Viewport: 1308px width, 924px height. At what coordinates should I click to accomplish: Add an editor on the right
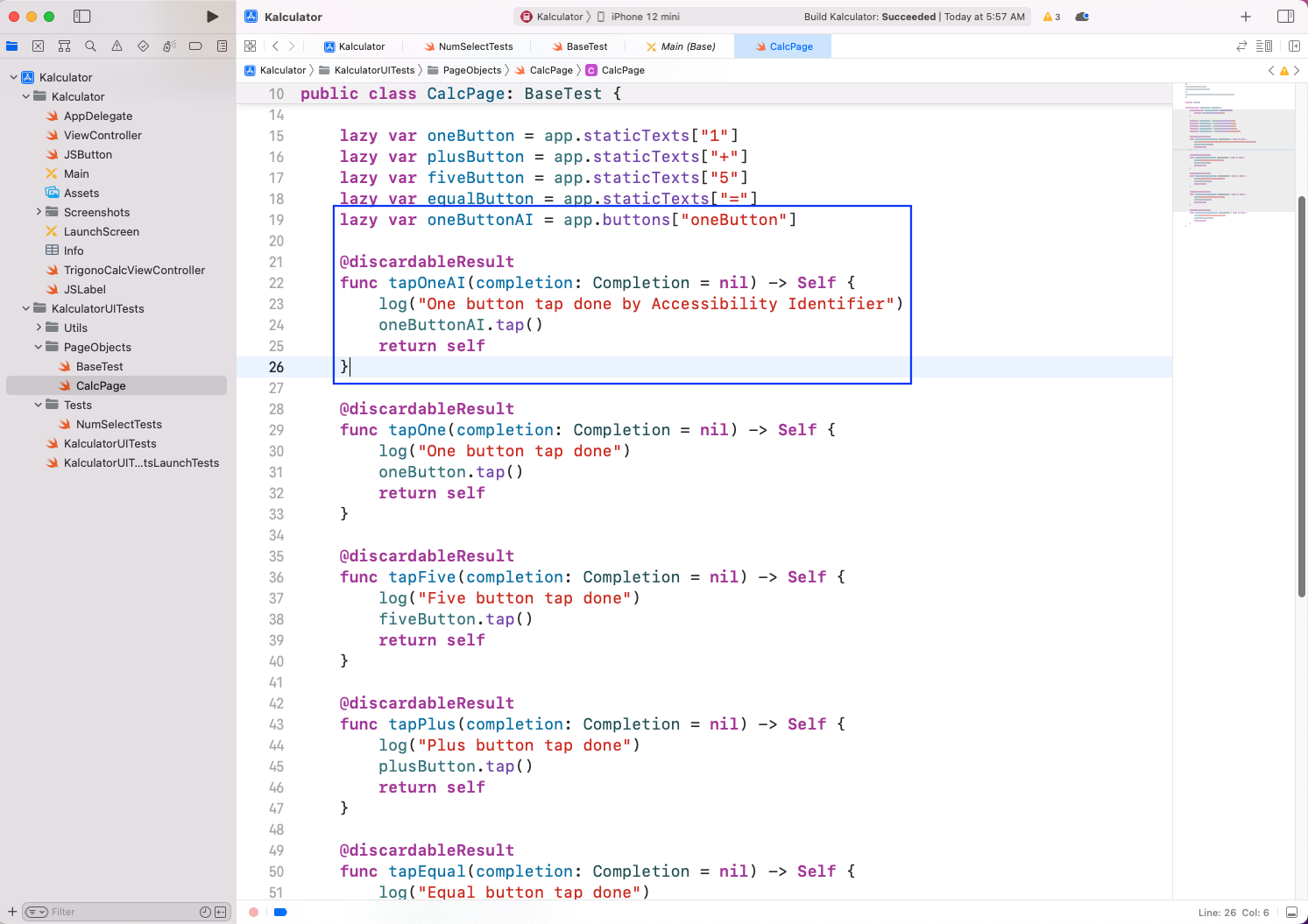point(1294,46)
